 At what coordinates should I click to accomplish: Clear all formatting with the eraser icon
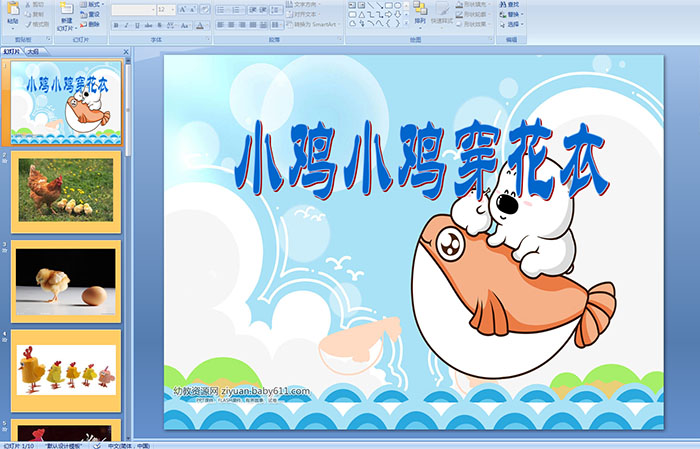click(204, 9)
